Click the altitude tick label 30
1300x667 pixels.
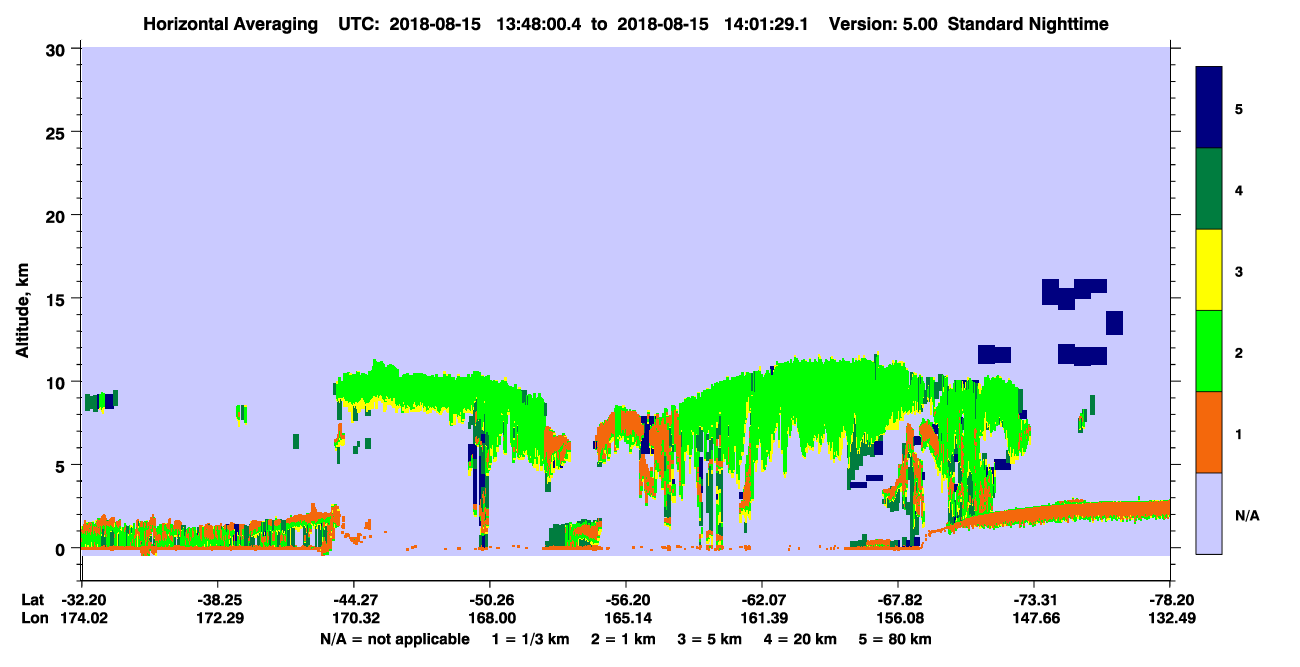pyautogui.click(x=58, y=49)
